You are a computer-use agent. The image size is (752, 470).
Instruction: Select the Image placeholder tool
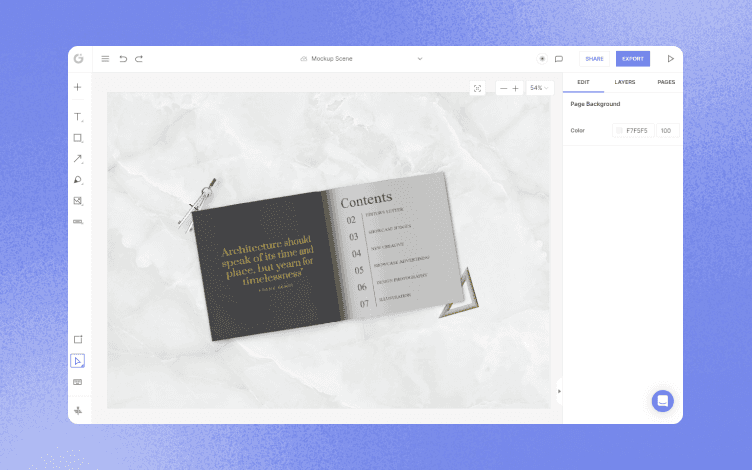click(x=78, y=201)
